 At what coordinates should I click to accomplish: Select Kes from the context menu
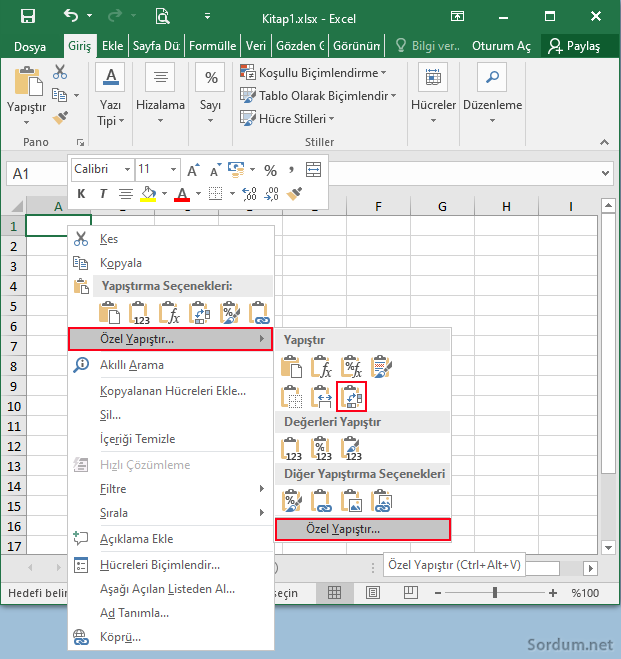(171, 239)
